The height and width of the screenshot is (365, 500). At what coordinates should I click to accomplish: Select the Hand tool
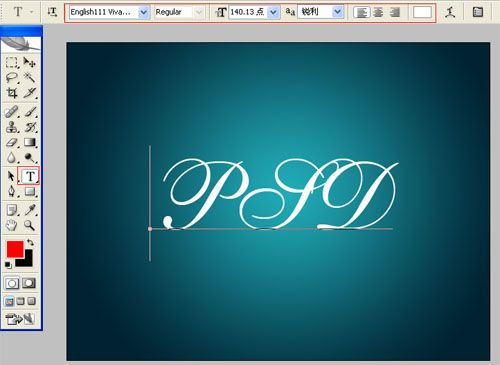[12, 226]
